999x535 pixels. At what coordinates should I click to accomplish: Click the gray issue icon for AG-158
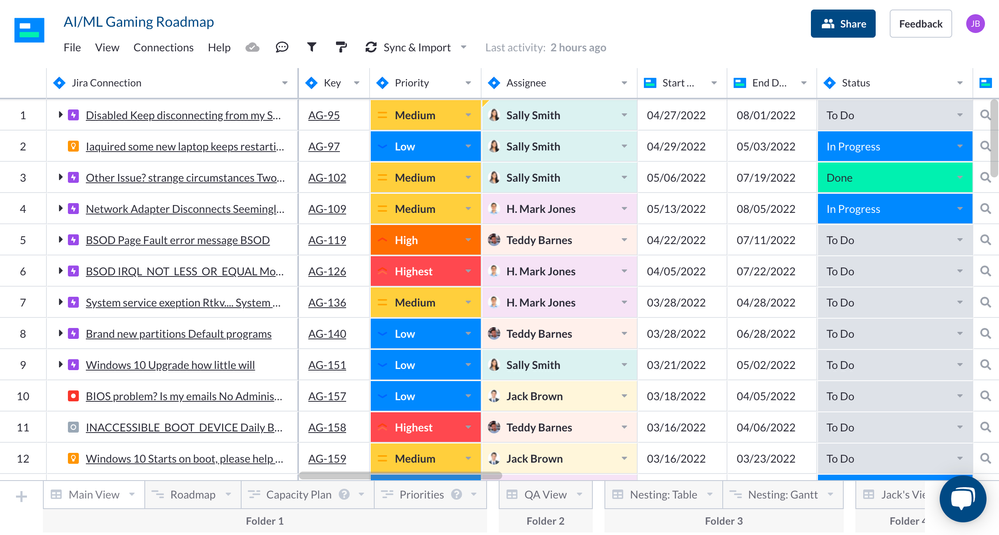click(x=73, y=427)
